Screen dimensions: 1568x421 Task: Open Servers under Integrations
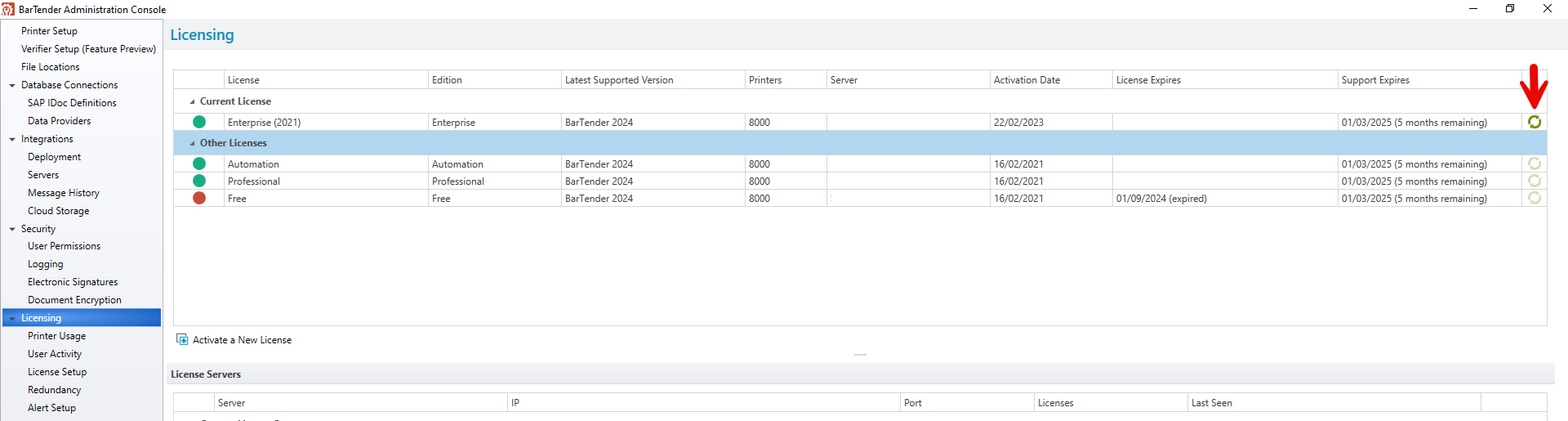pyautogui.click(x=43, y=175)
